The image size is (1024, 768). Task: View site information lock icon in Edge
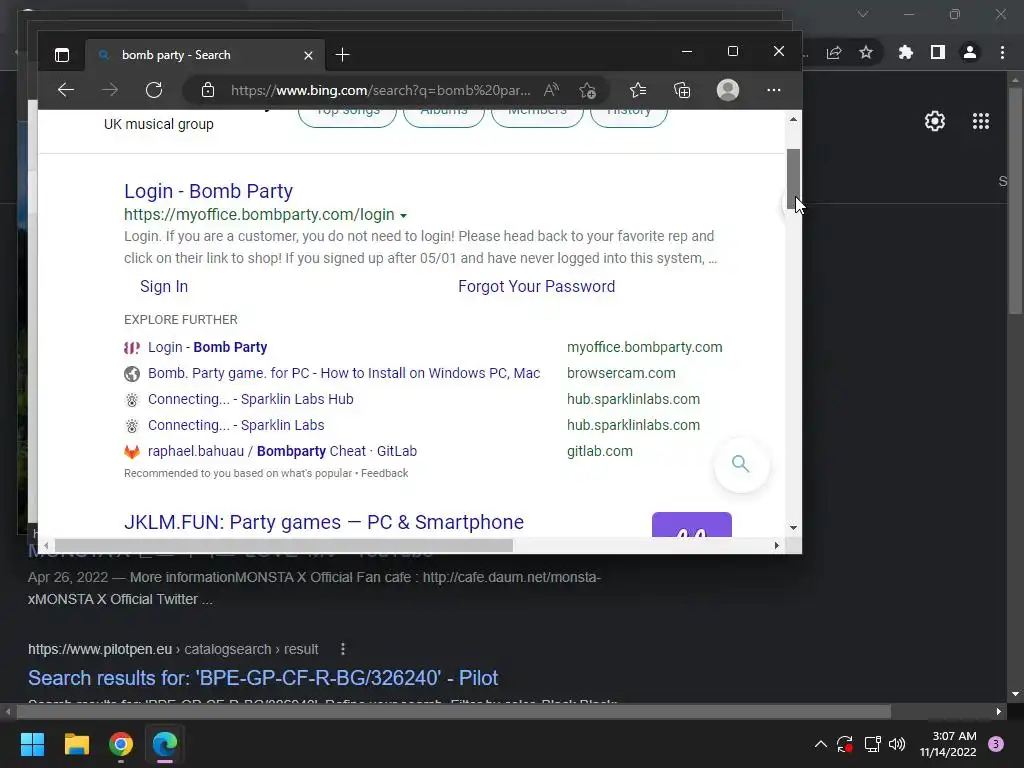pyautogui.click(x=208, y=90)
